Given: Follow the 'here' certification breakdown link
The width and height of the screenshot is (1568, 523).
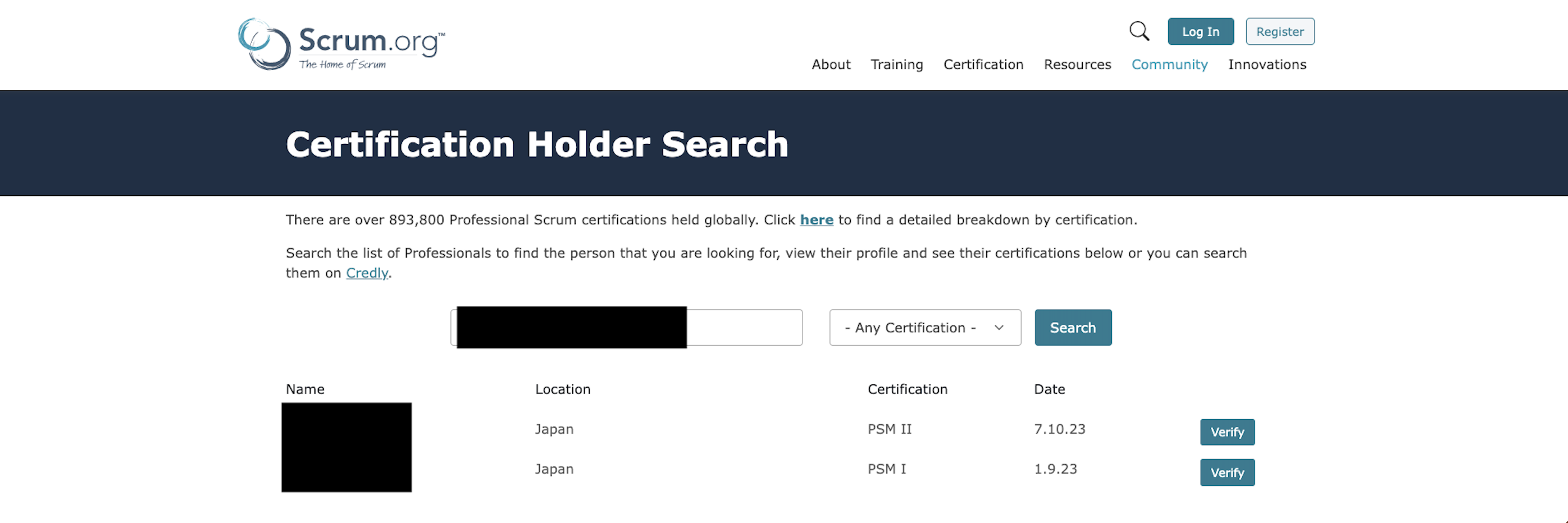Looking at the screenshot, I should pos(816,220).
